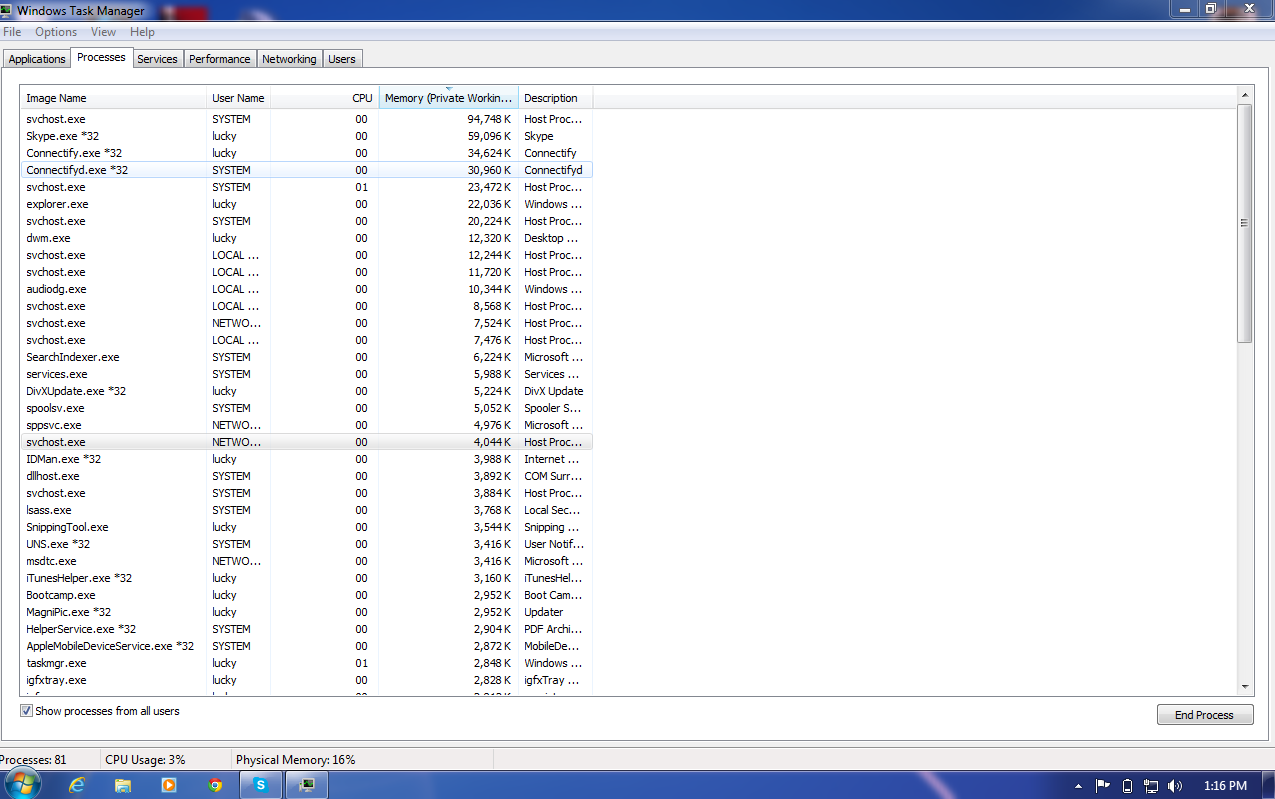Viewport: 1275px width, 799px height.
Task: Select the AppleMobileDeviceService.exe *32 process
Action: tap(306, 646)
